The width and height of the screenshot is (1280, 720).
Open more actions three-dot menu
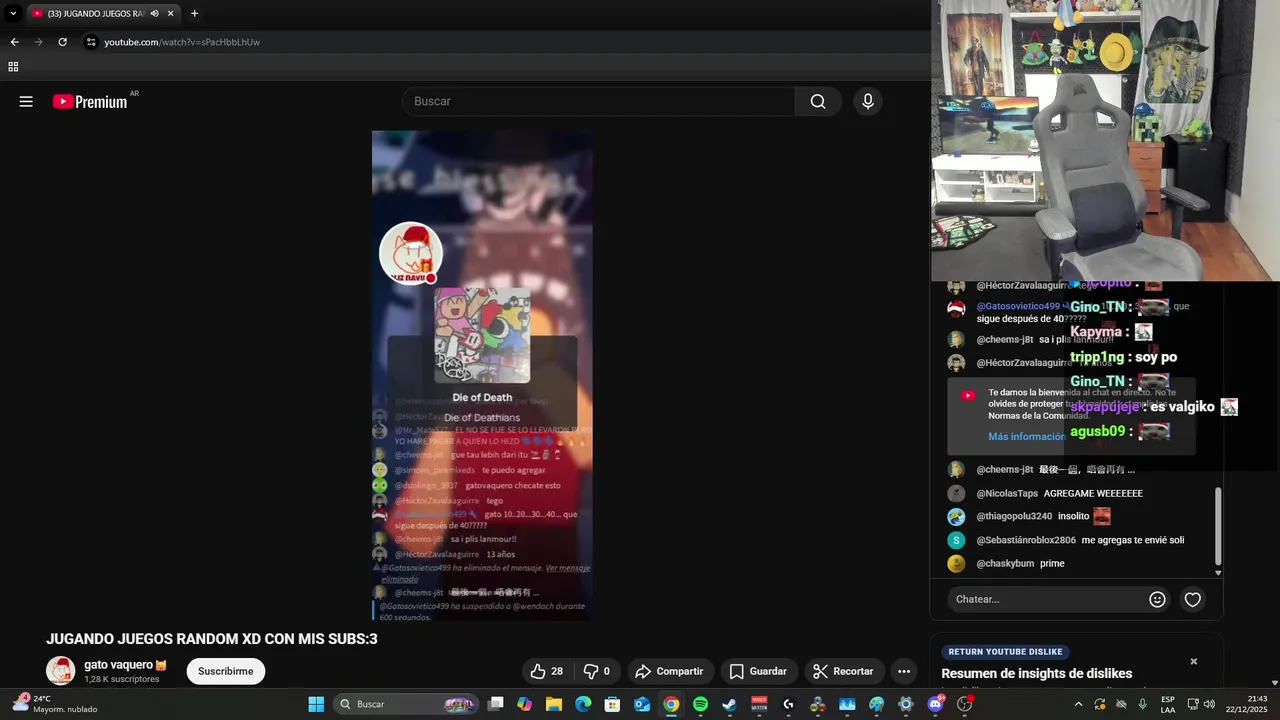[x=904, y=671]
